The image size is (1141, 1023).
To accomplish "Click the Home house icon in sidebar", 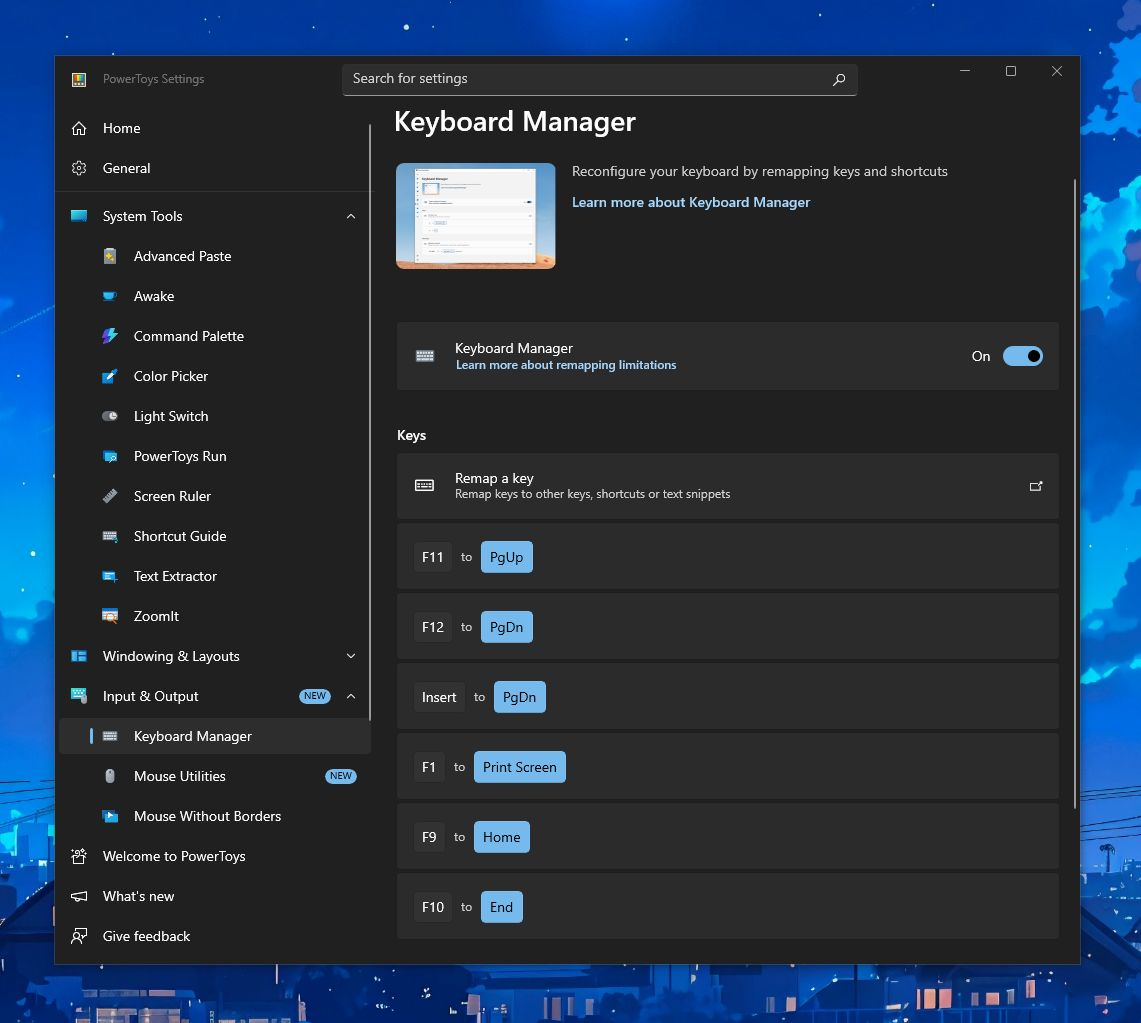I will (x=79, y=128).
